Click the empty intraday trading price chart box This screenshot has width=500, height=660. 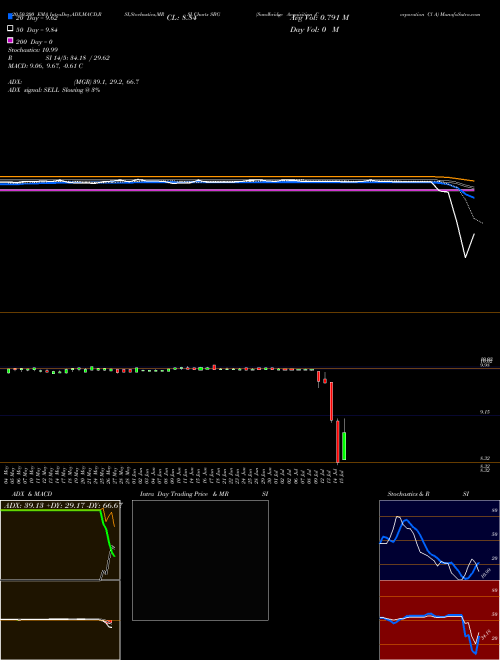tap(200, 560)
